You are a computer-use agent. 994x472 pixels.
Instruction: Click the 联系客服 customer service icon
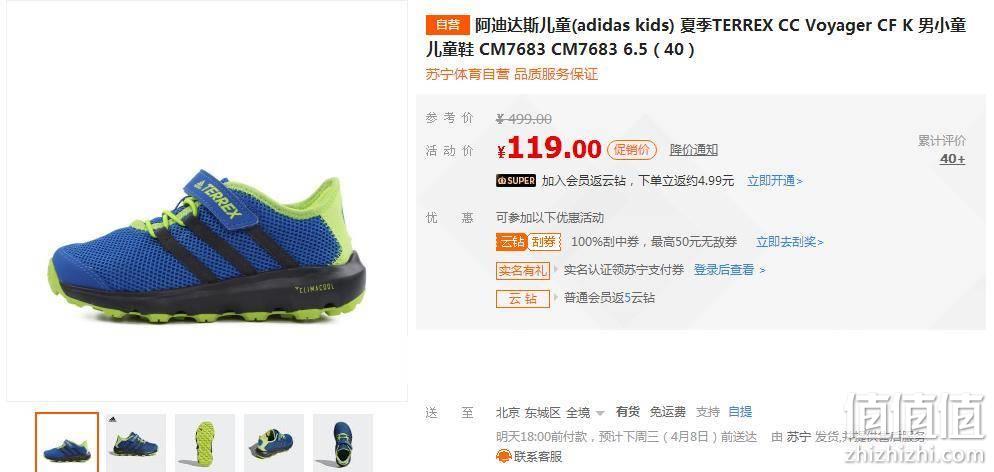point(503,456)
